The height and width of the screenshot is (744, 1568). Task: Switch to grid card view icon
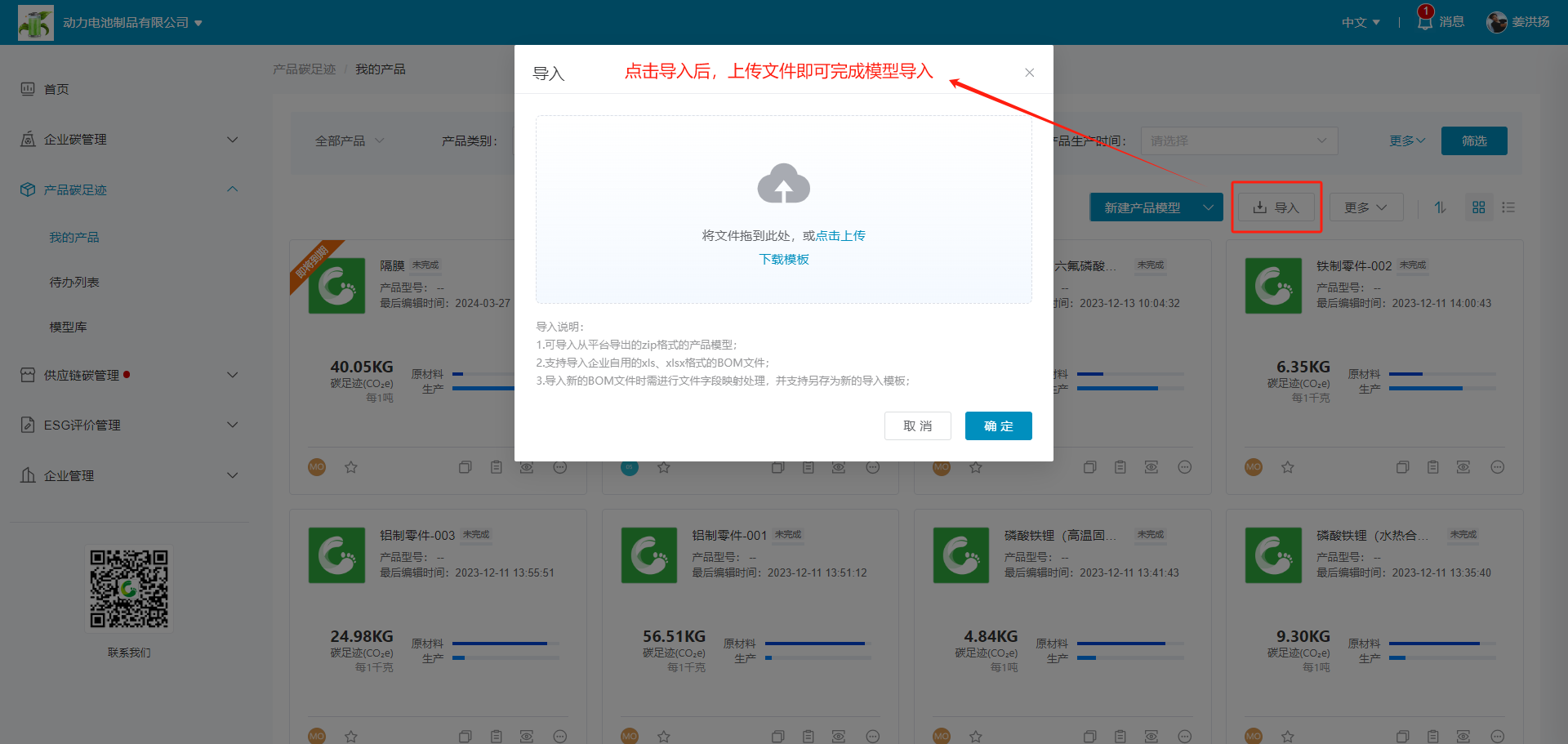[1478, 207]
